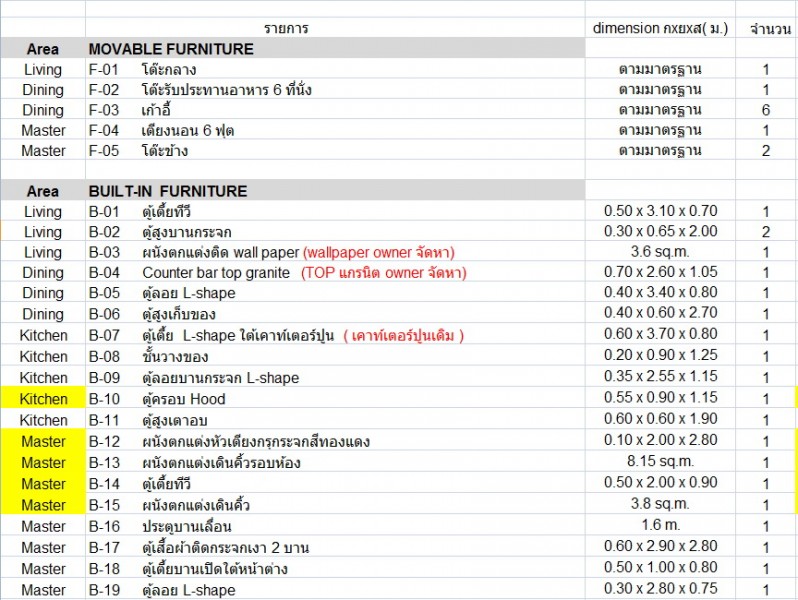Select the B-19 ตู้ลอย L-shape cell
The image size is (798, 600).
pyautogui.click(x=335, y=589)
